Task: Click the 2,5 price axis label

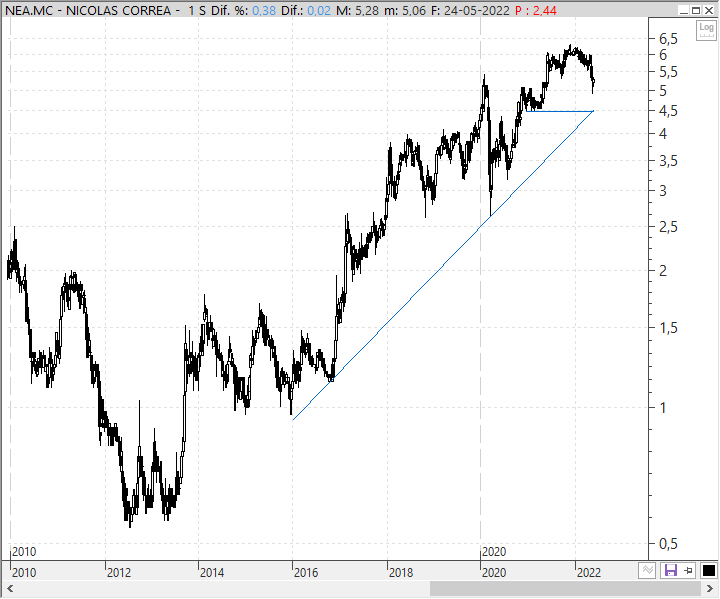Action: [x=668, y=226]
